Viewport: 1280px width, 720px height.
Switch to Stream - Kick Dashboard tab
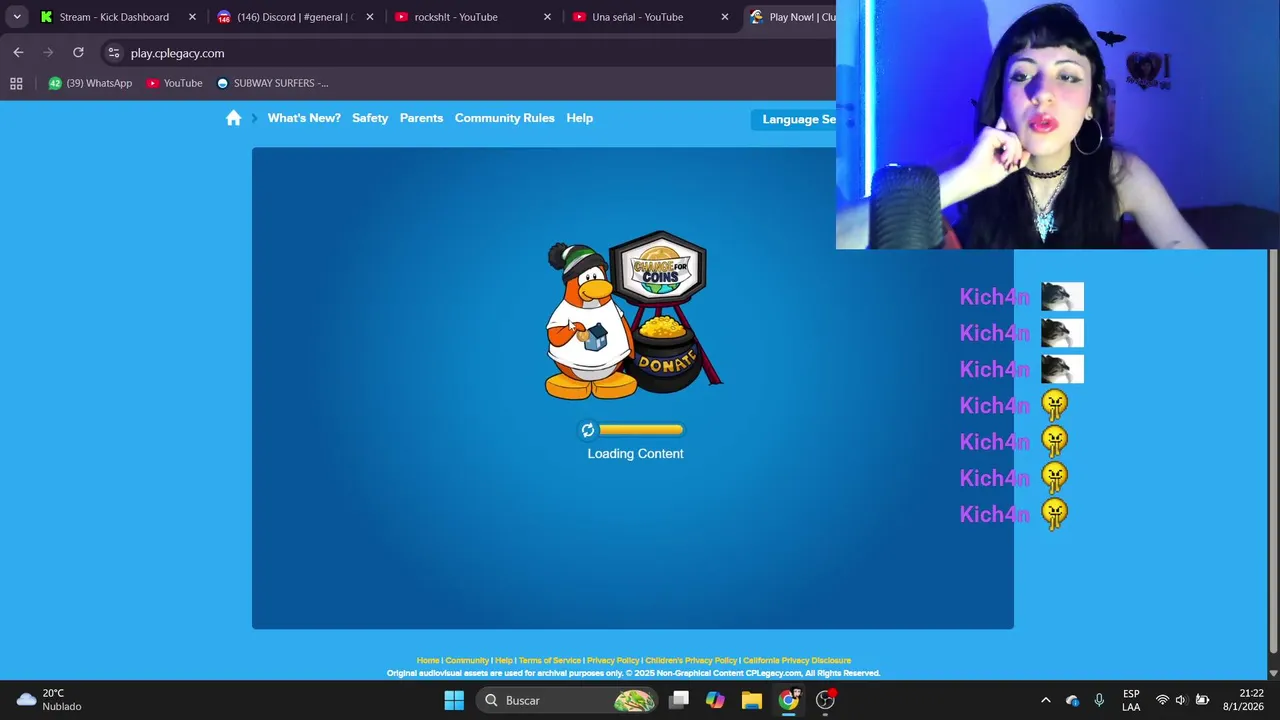[117, 17]
